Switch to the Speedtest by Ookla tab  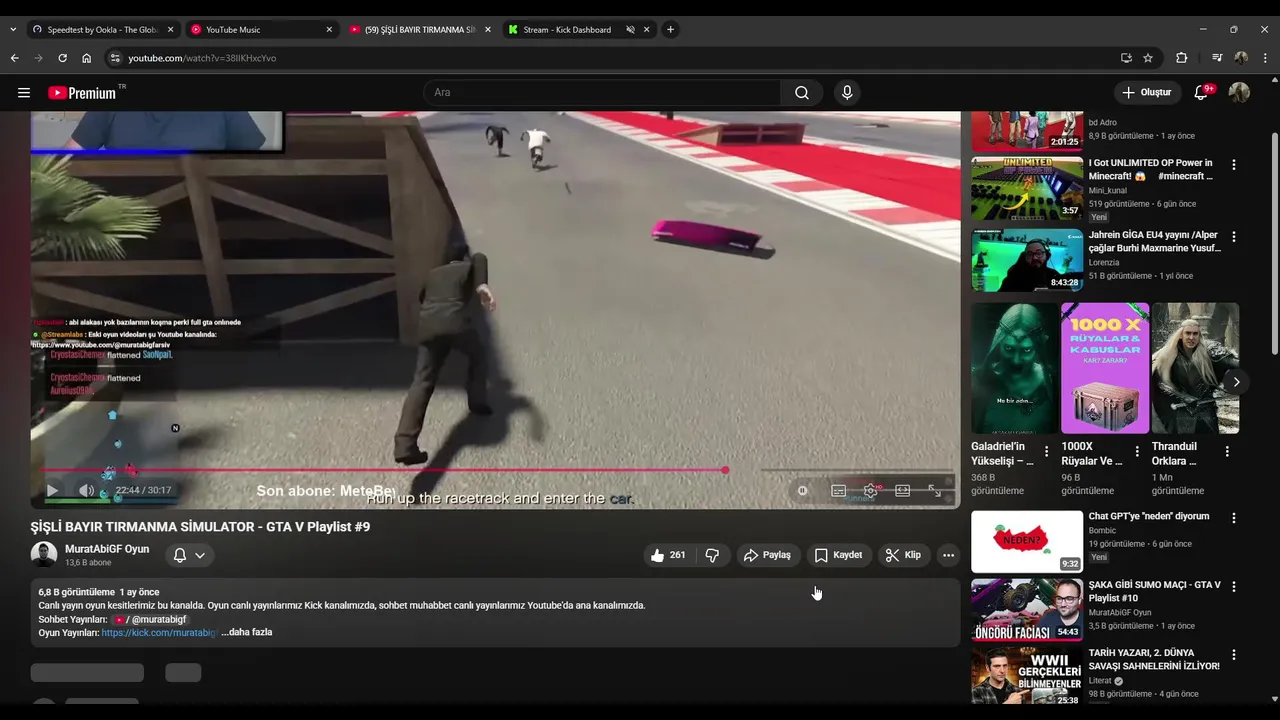[x=102, y=30]
